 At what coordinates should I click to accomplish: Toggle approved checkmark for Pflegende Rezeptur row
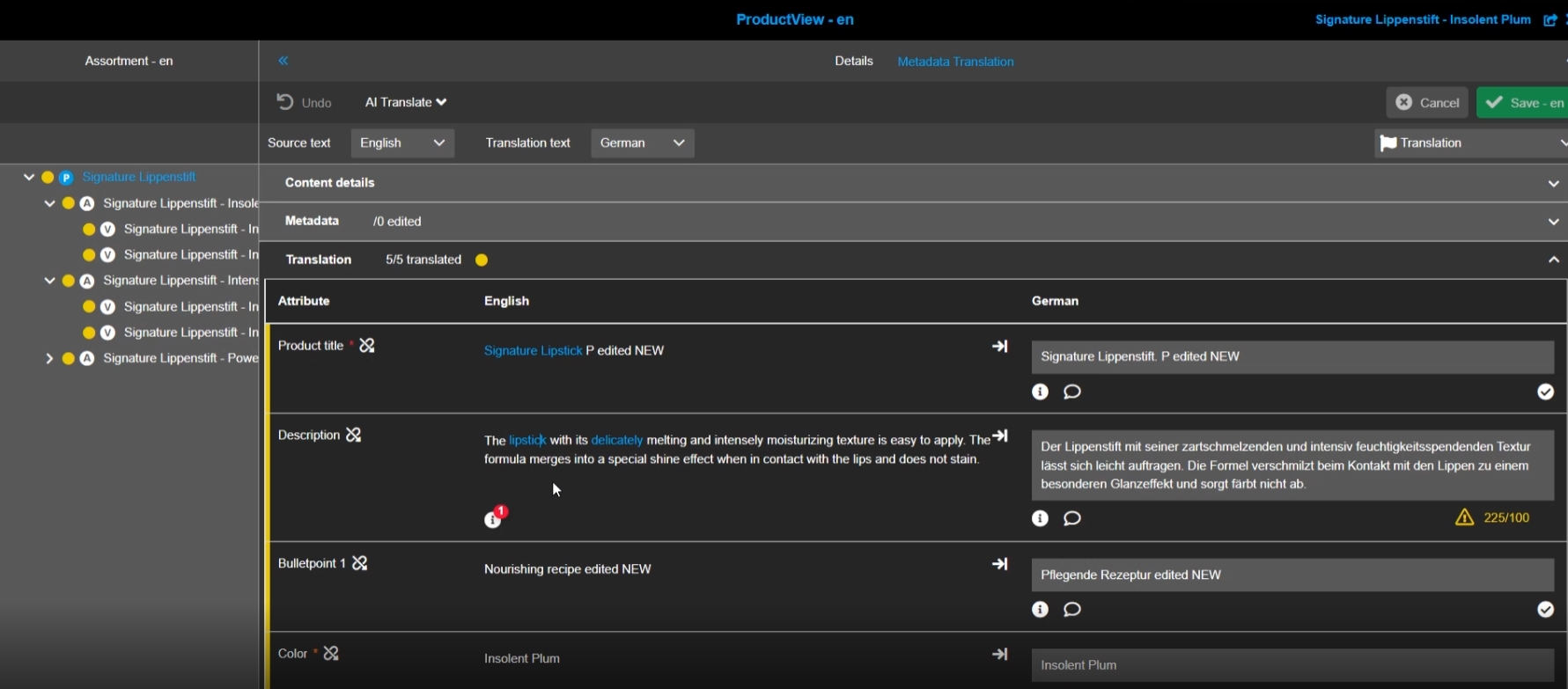click(1545, 610)
